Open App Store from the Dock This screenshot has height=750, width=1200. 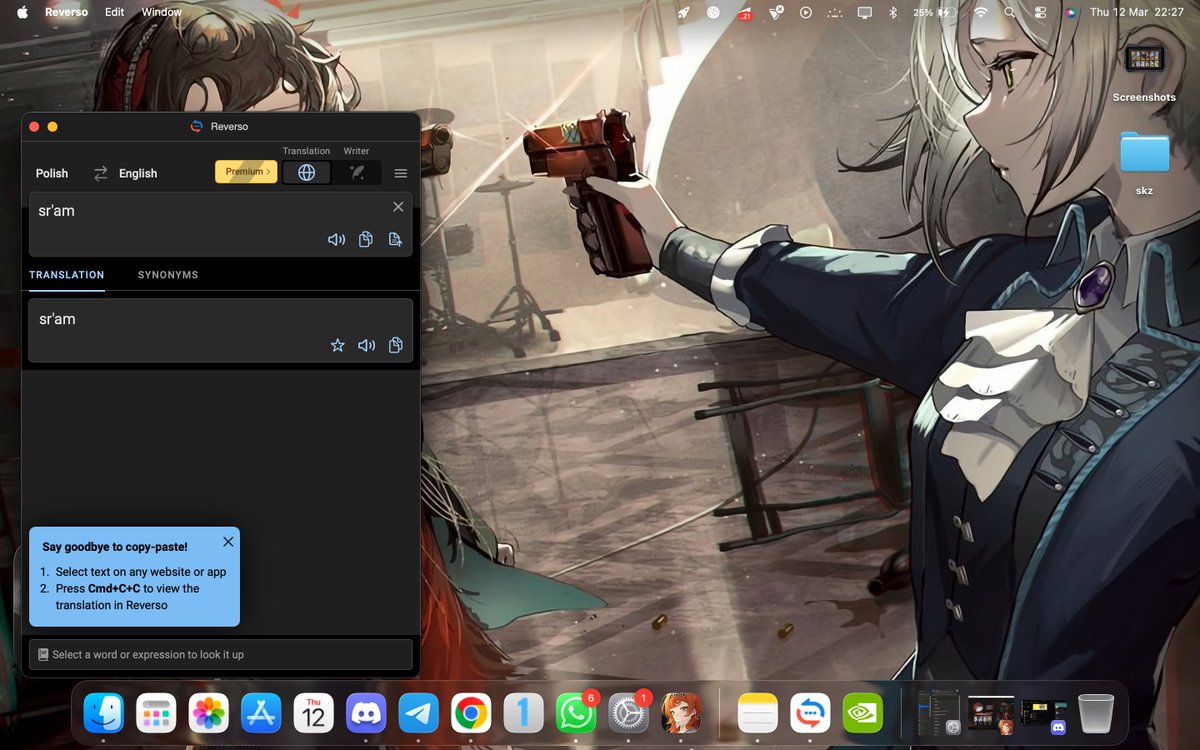pyautogui.click(x=261, y=713)
